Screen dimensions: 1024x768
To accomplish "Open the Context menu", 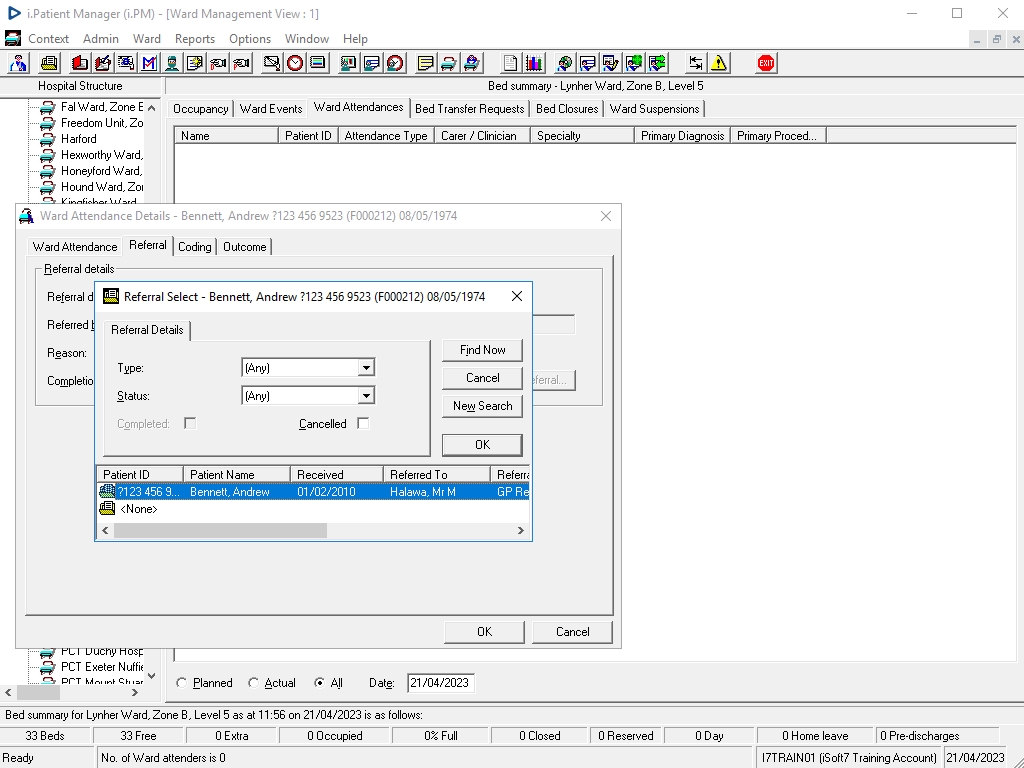I will tap(48, 39).
